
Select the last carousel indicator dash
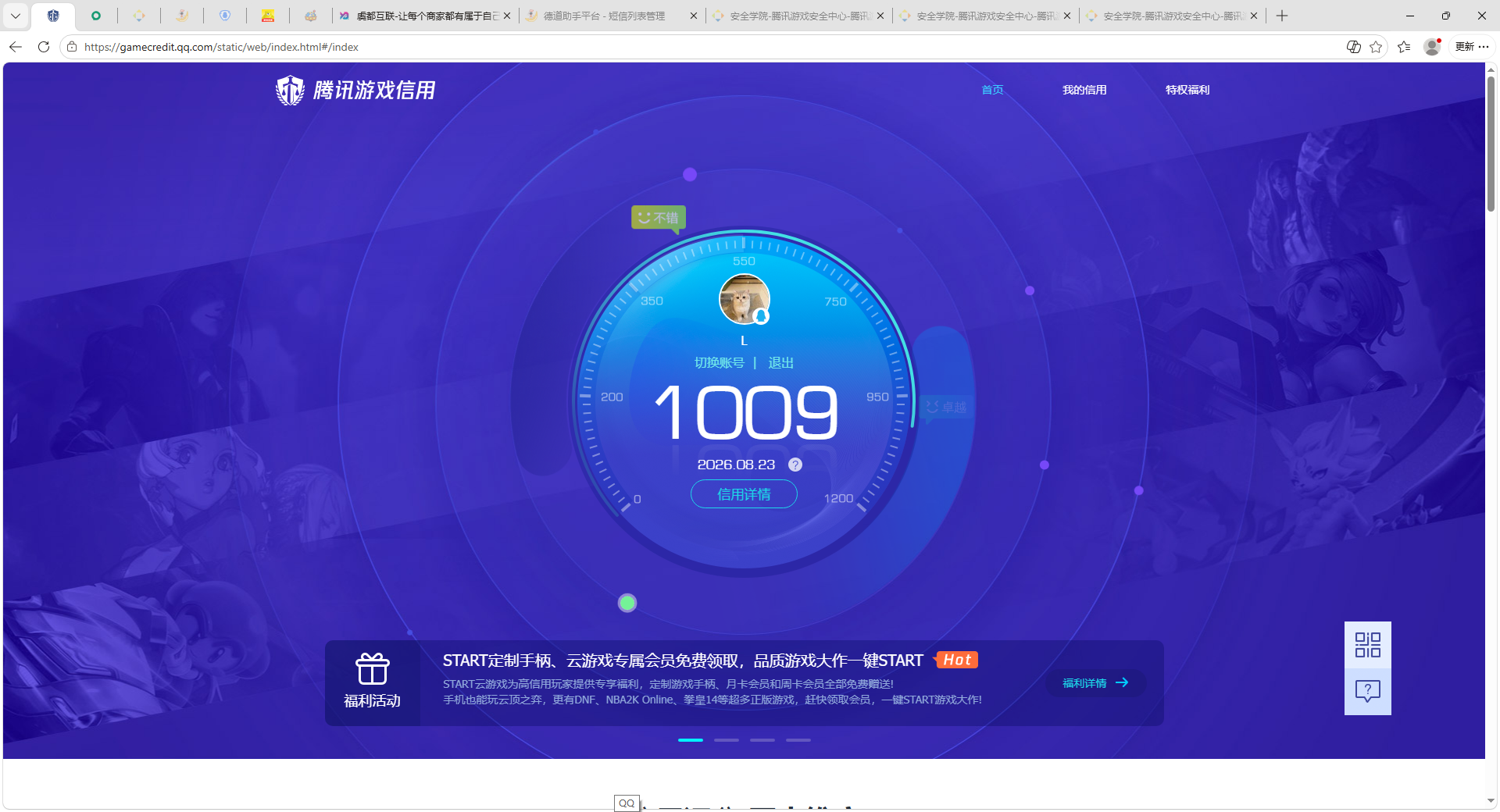click(798, 739)
